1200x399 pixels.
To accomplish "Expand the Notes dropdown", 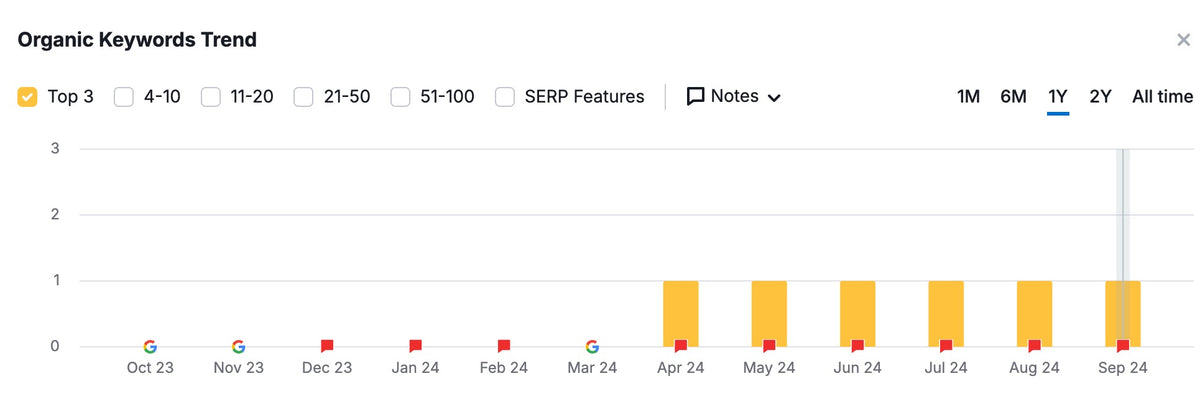I will point(733,97).
